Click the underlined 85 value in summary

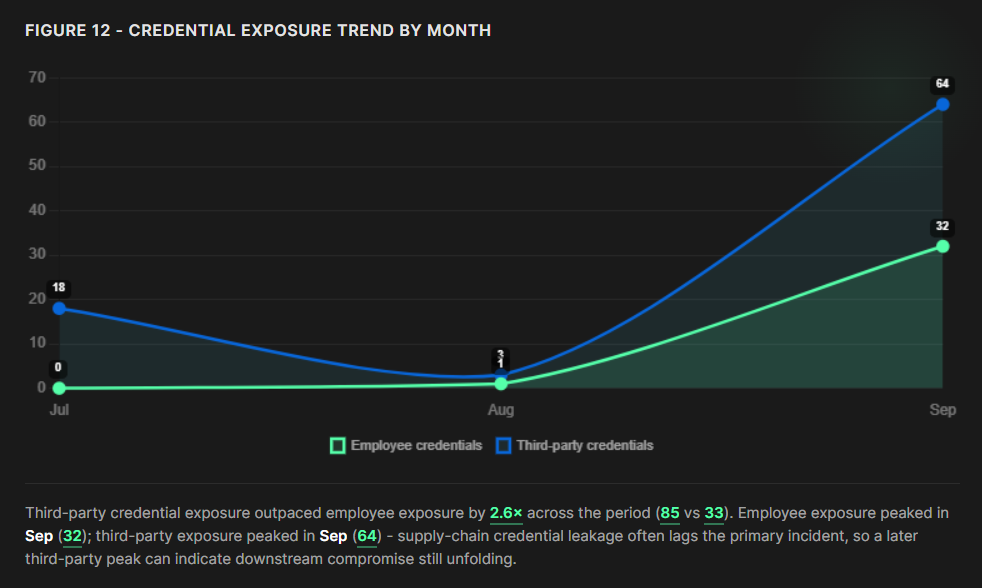click(x=670, y=513)
